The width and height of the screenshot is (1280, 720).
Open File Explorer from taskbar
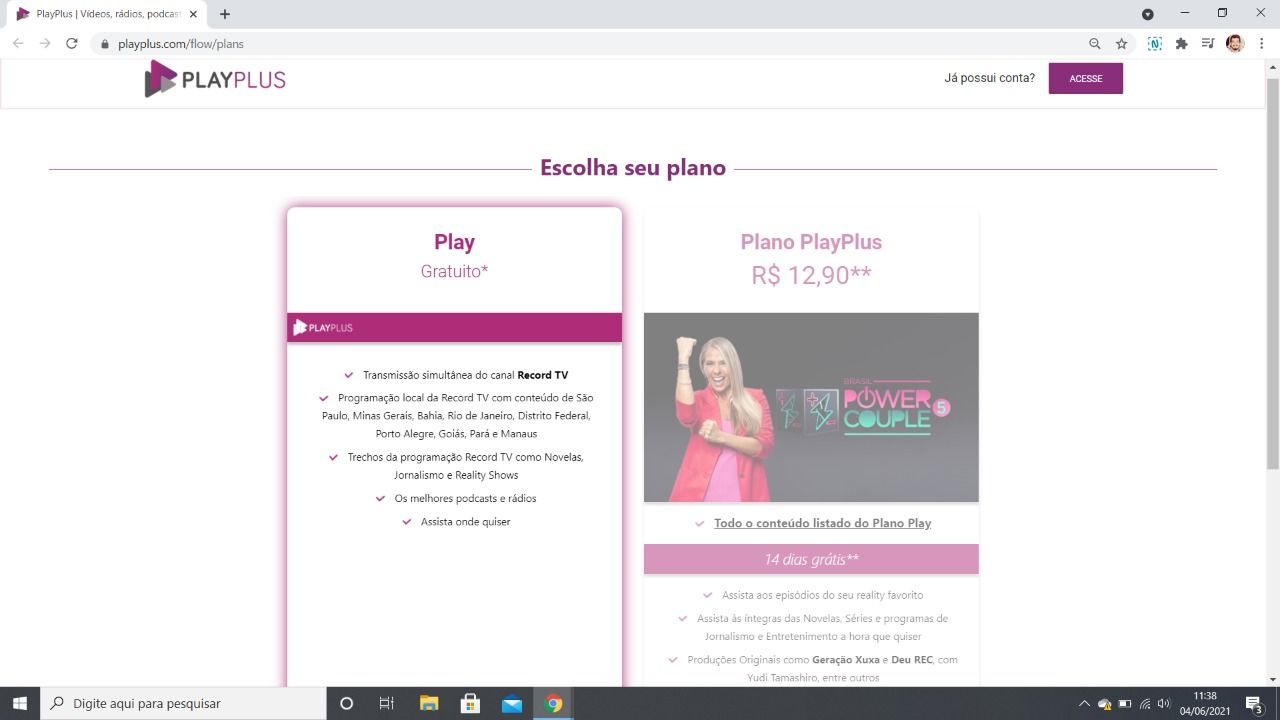pos(429,703)
